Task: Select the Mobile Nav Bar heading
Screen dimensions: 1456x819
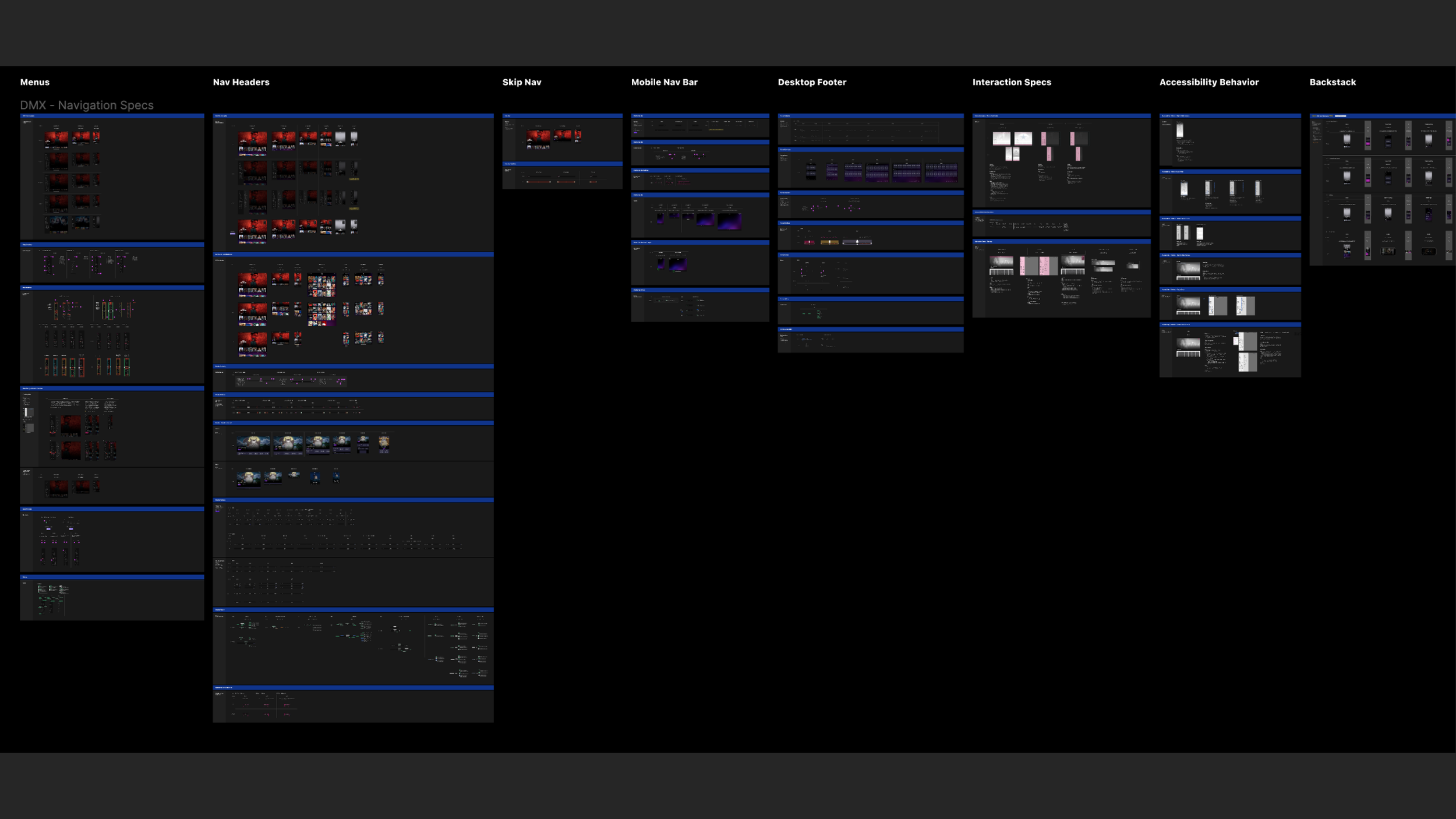Action: pyautogui.click(x=664, y=82)
